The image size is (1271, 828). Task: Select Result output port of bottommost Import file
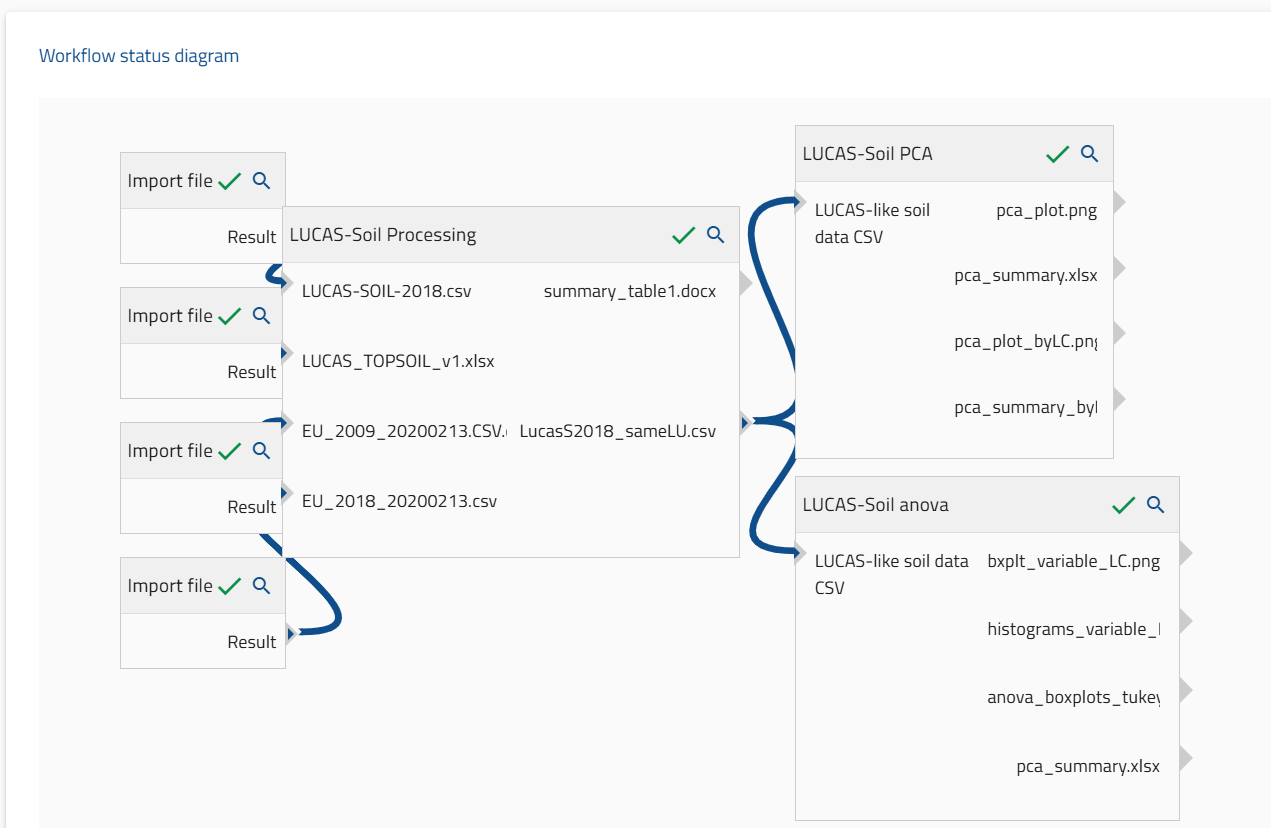(x=292, y=633)
